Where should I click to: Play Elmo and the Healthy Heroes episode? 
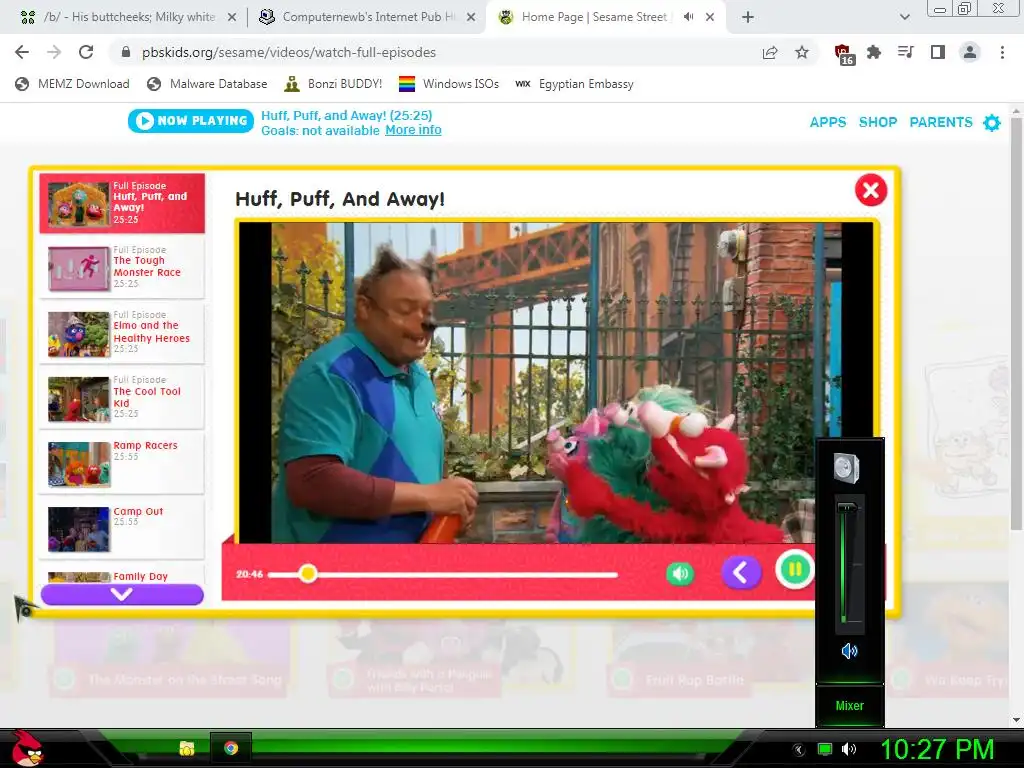[122, 334]
